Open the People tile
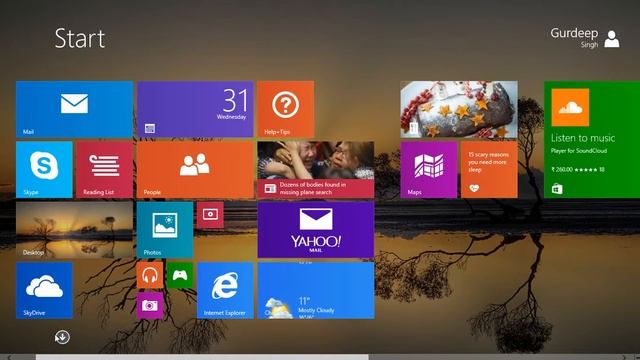The height and width of the screenshot is (360, 640). coord(195,169)
